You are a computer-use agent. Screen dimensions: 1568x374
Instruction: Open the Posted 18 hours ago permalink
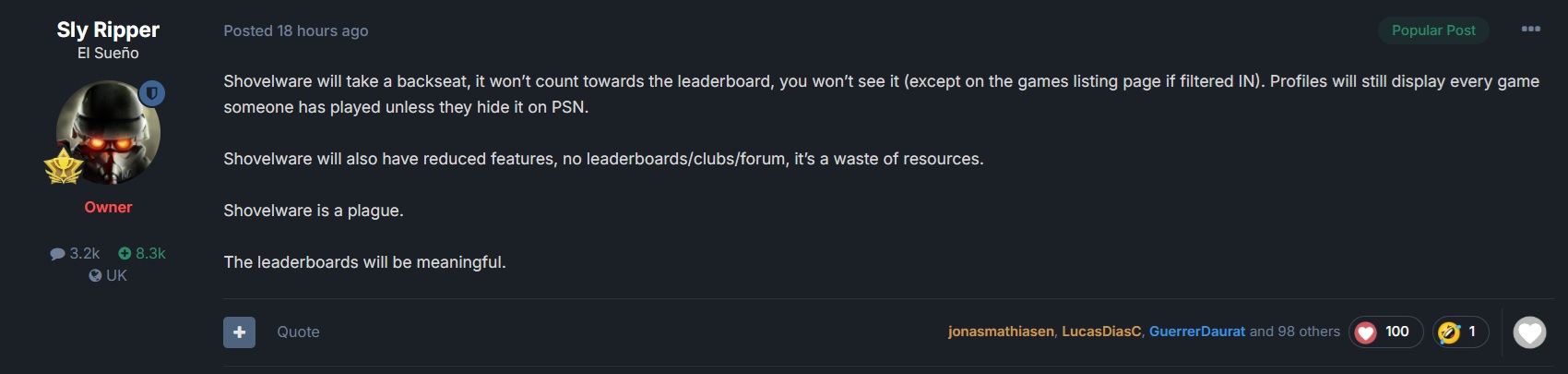coord(295,30)
